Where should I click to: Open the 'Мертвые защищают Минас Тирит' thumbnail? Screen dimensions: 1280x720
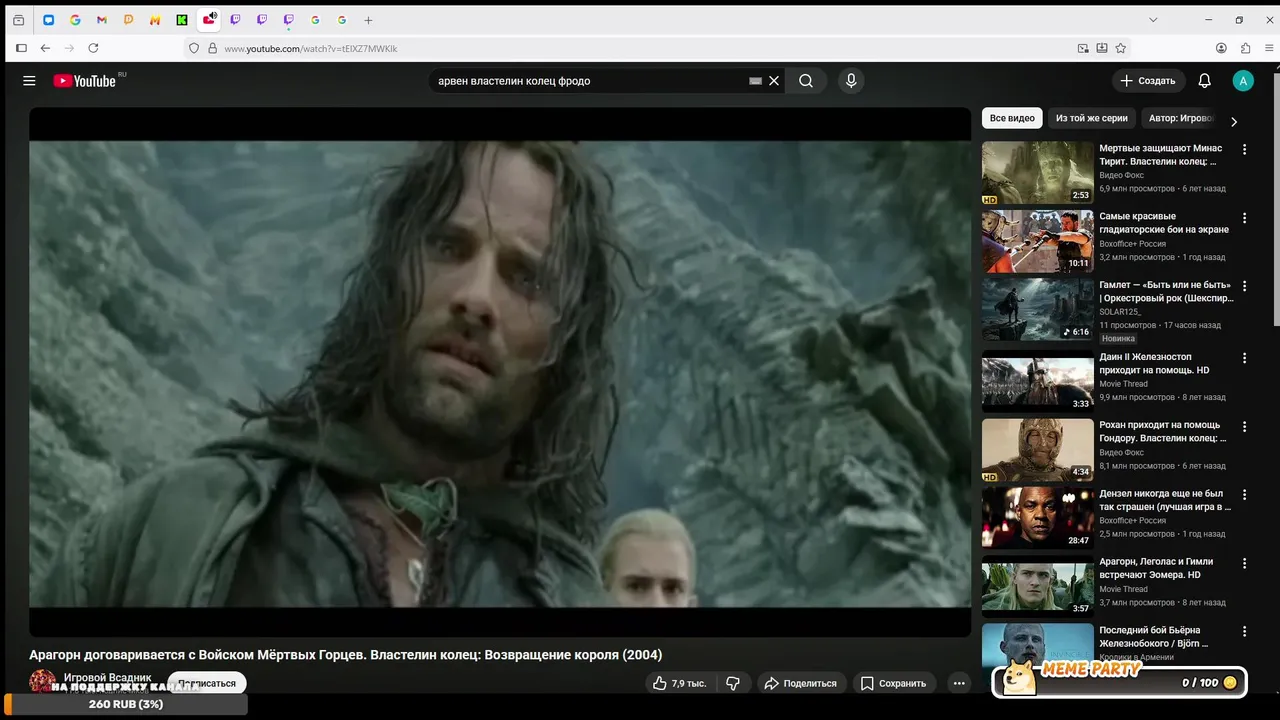(x=1038, y=172)
